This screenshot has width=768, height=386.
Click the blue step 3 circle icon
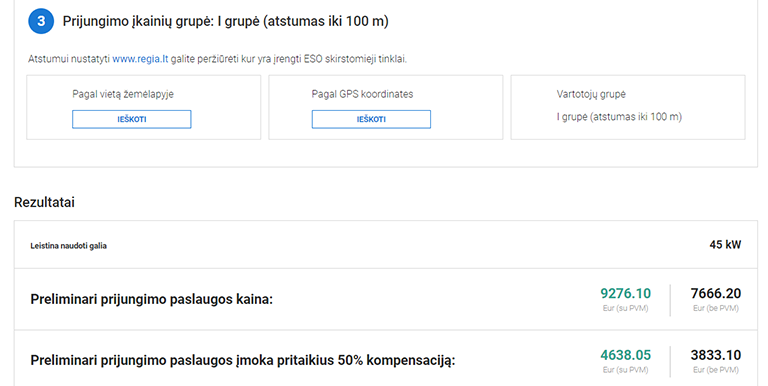(x=41, y=21)
